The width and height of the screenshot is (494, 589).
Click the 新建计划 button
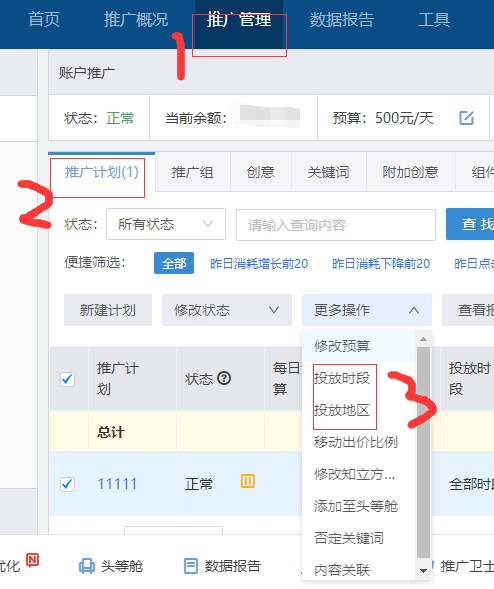pos(108,310)
